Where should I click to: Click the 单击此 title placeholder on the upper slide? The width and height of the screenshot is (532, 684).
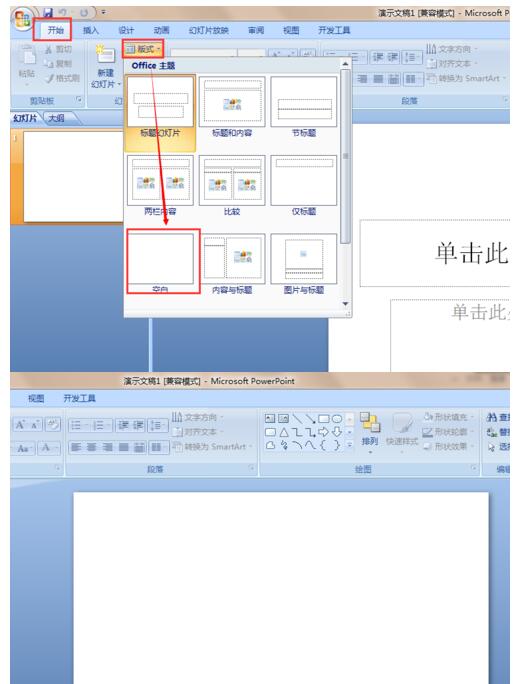coord(435,253)
